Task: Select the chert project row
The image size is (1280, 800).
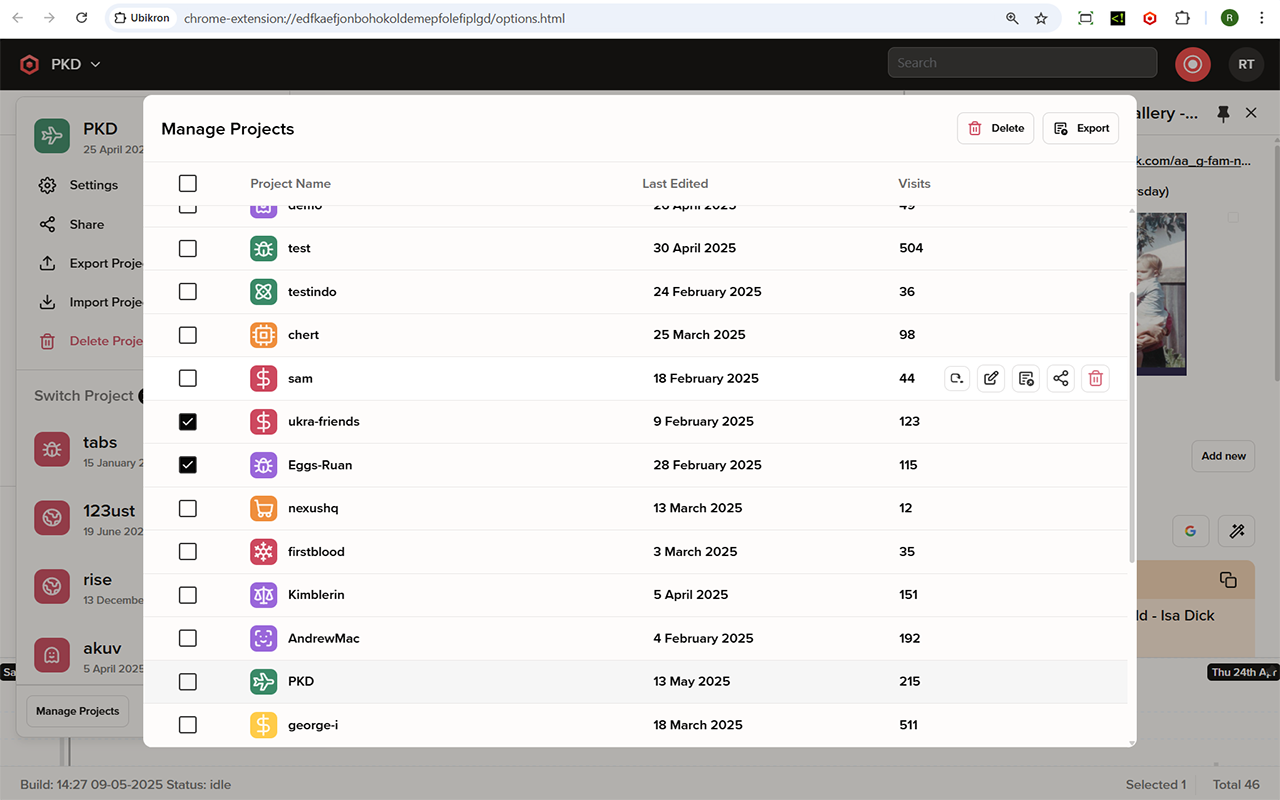Action: [303, 334]
